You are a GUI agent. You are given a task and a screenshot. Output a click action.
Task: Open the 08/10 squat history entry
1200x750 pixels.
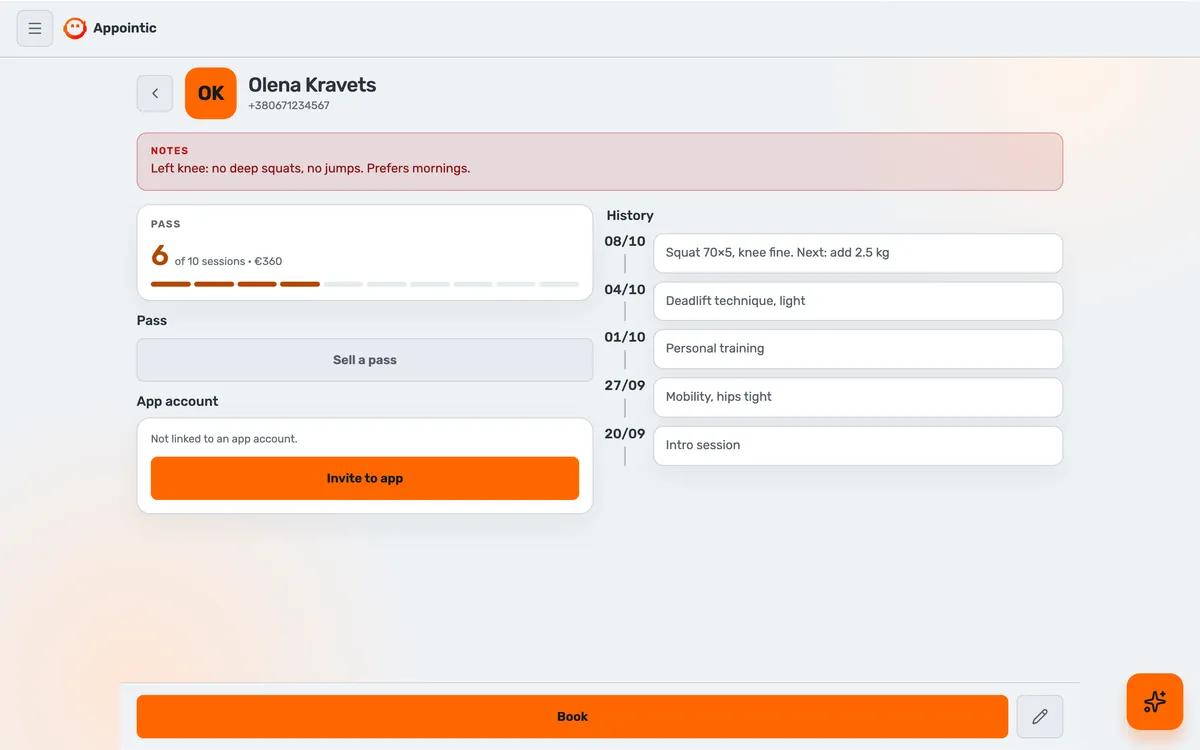point(858,253)
